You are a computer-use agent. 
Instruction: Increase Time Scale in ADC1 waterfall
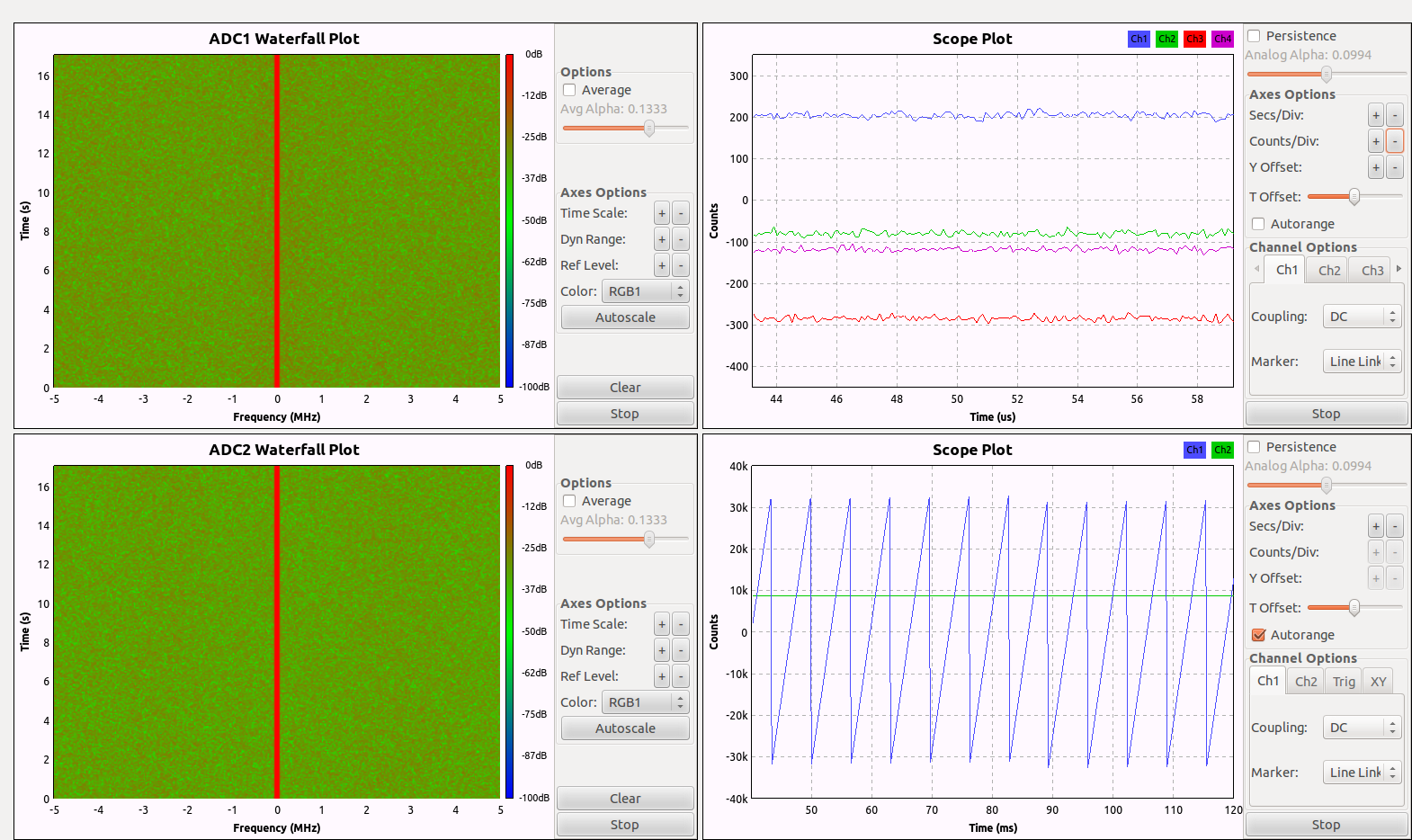pyautogui.click(x=662, y=213)
